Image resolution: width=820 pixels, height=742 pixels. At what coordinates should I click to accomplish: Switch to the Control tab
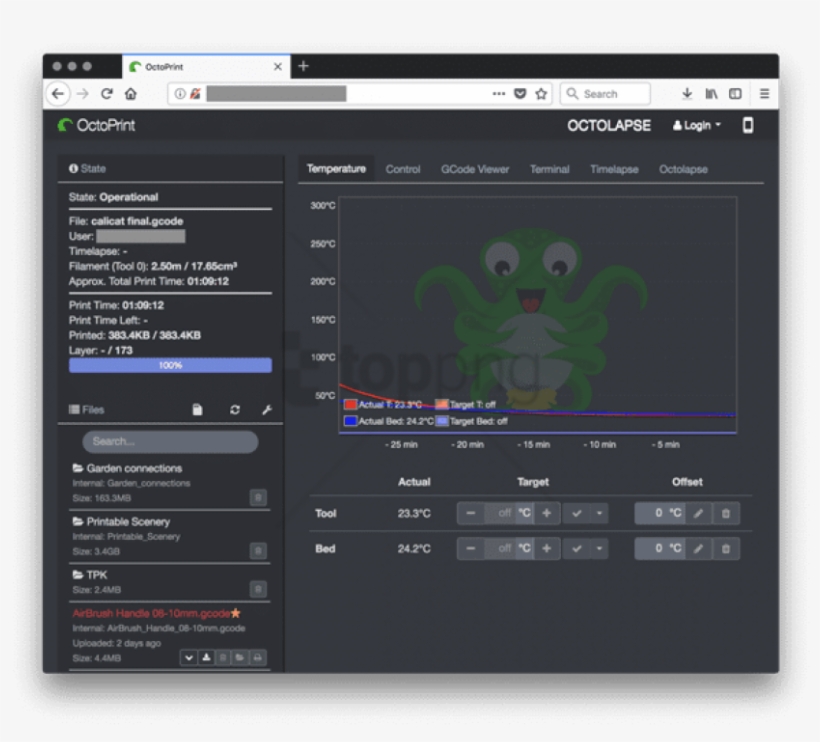403,169
